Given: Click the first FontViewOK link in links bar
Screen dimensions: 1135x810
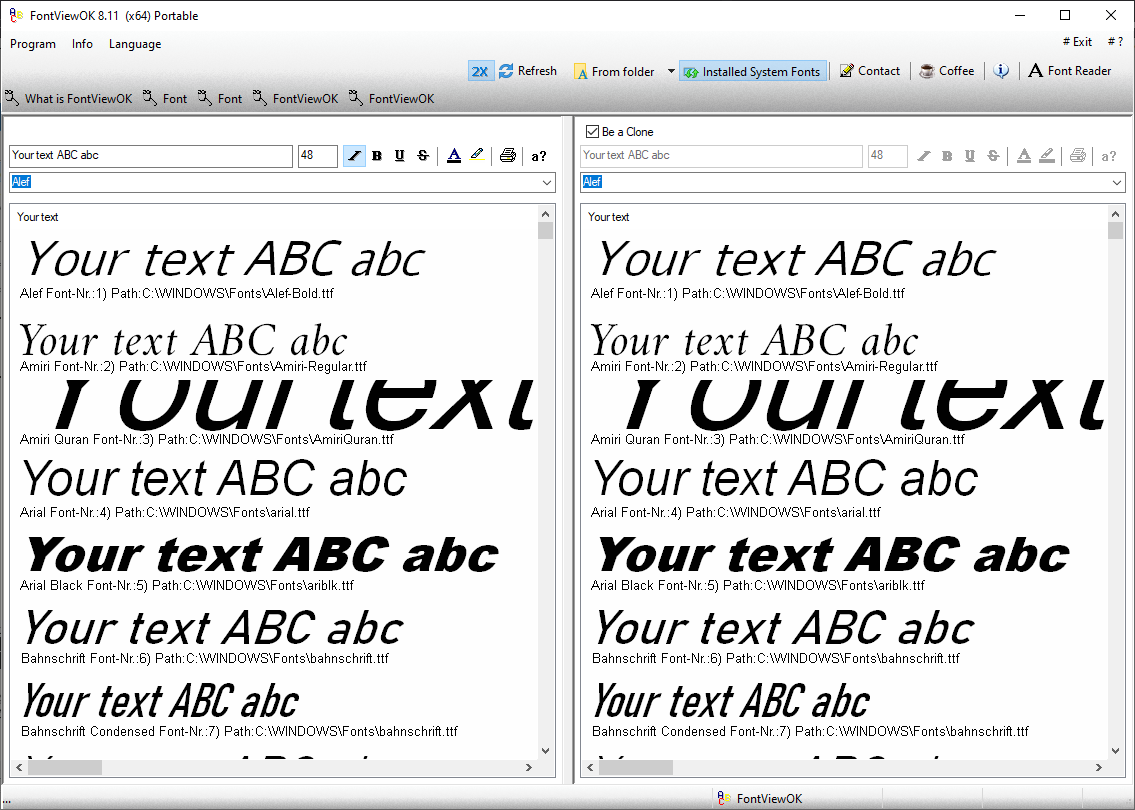Looking at the screenshot, I should pyautogui.click(x=296, y=98).
